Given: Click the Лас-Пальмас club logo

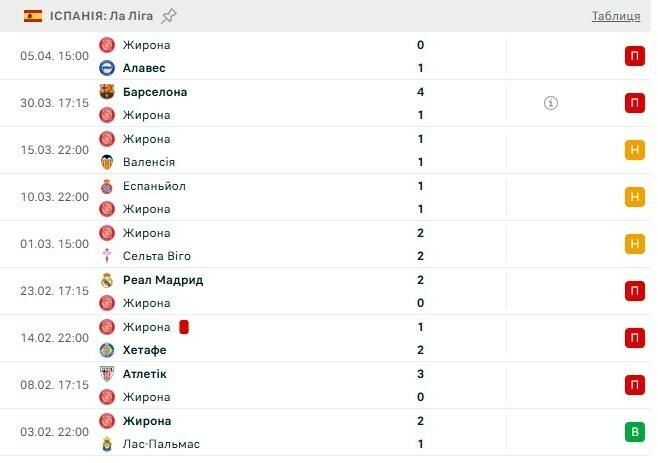Looking at the screenshot, I should (x=107, y=444).
